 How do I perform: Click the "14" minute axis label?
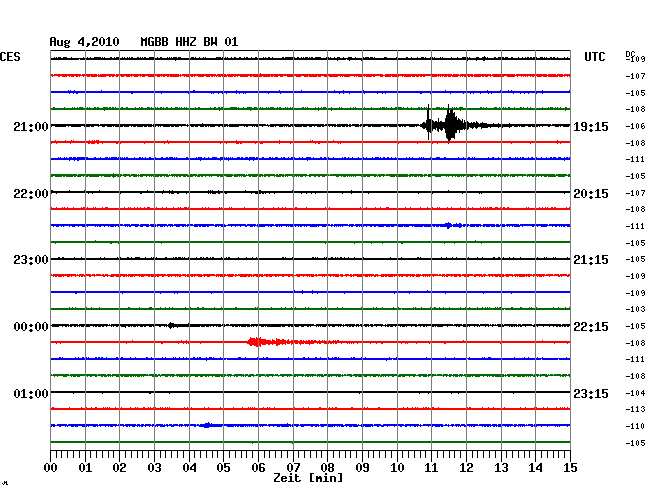[x=536, y=468]
